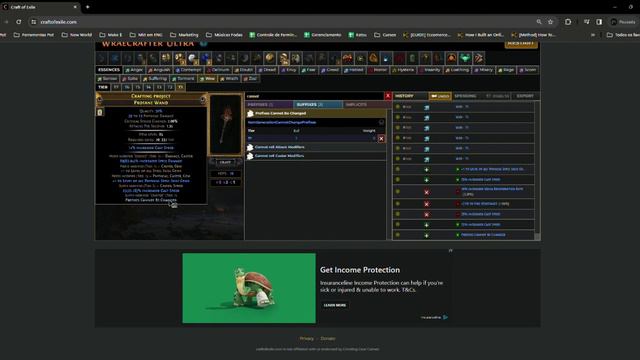Open the New World bookmarks folder

pos(77,35)
